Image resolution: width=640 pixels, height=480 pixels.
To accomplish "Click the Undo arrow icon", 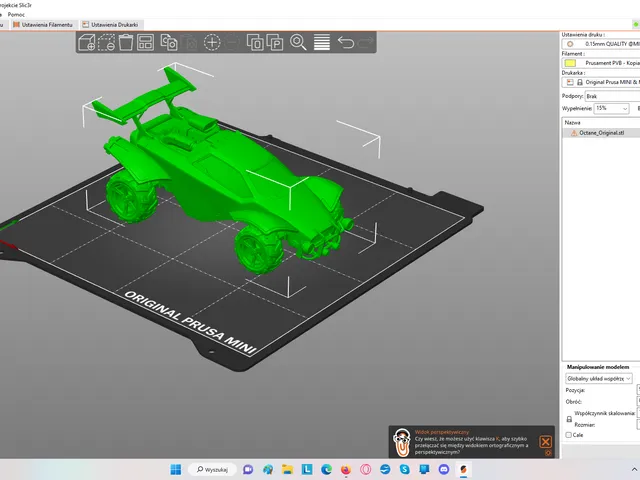I will click(x=345, y=42).
